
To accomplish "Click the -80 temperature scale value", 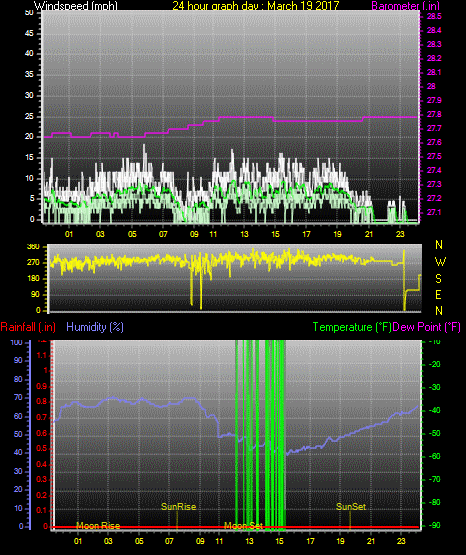I will (434, 502).
